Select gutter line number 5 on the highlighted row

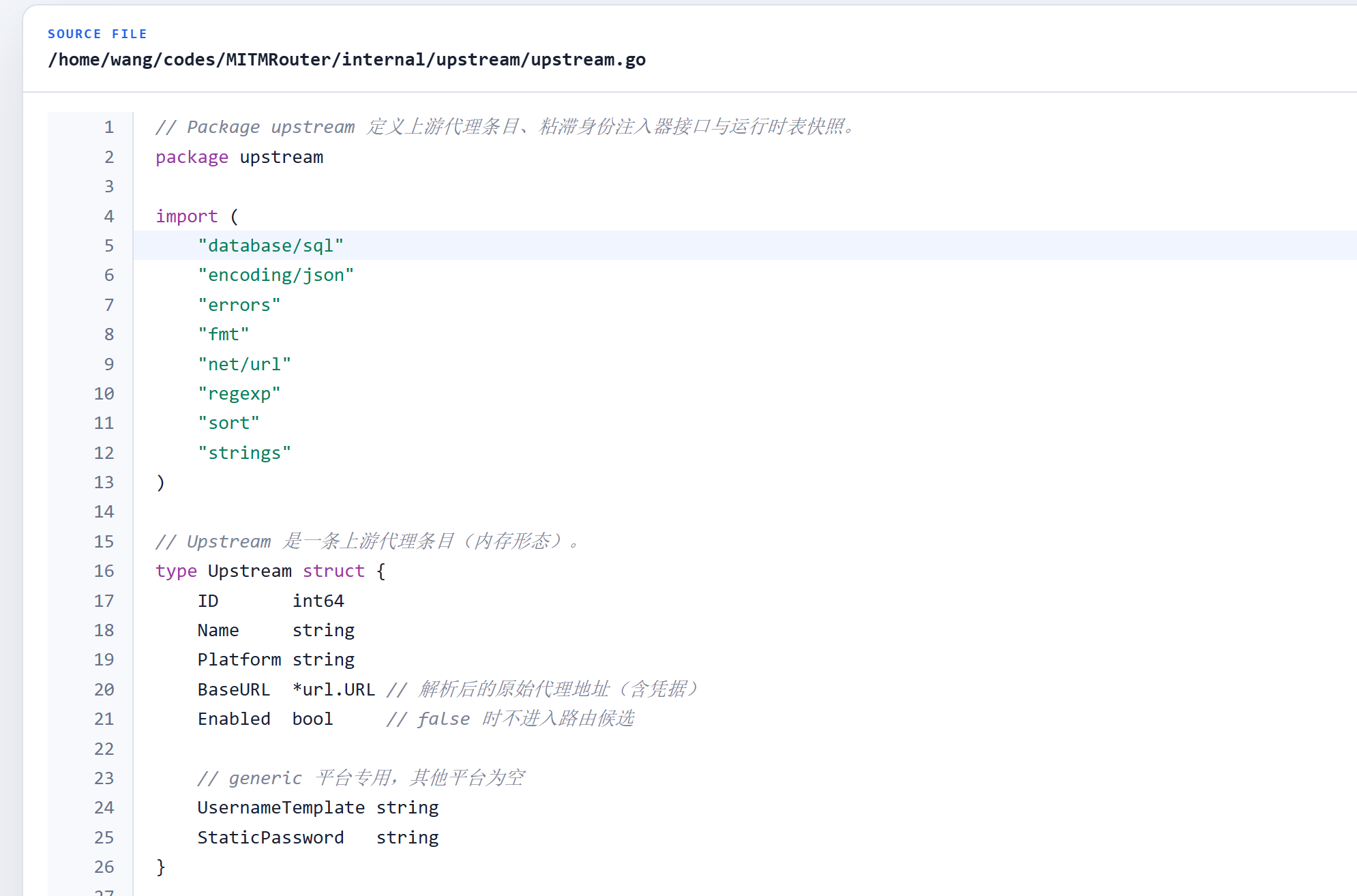click(109, 245)
